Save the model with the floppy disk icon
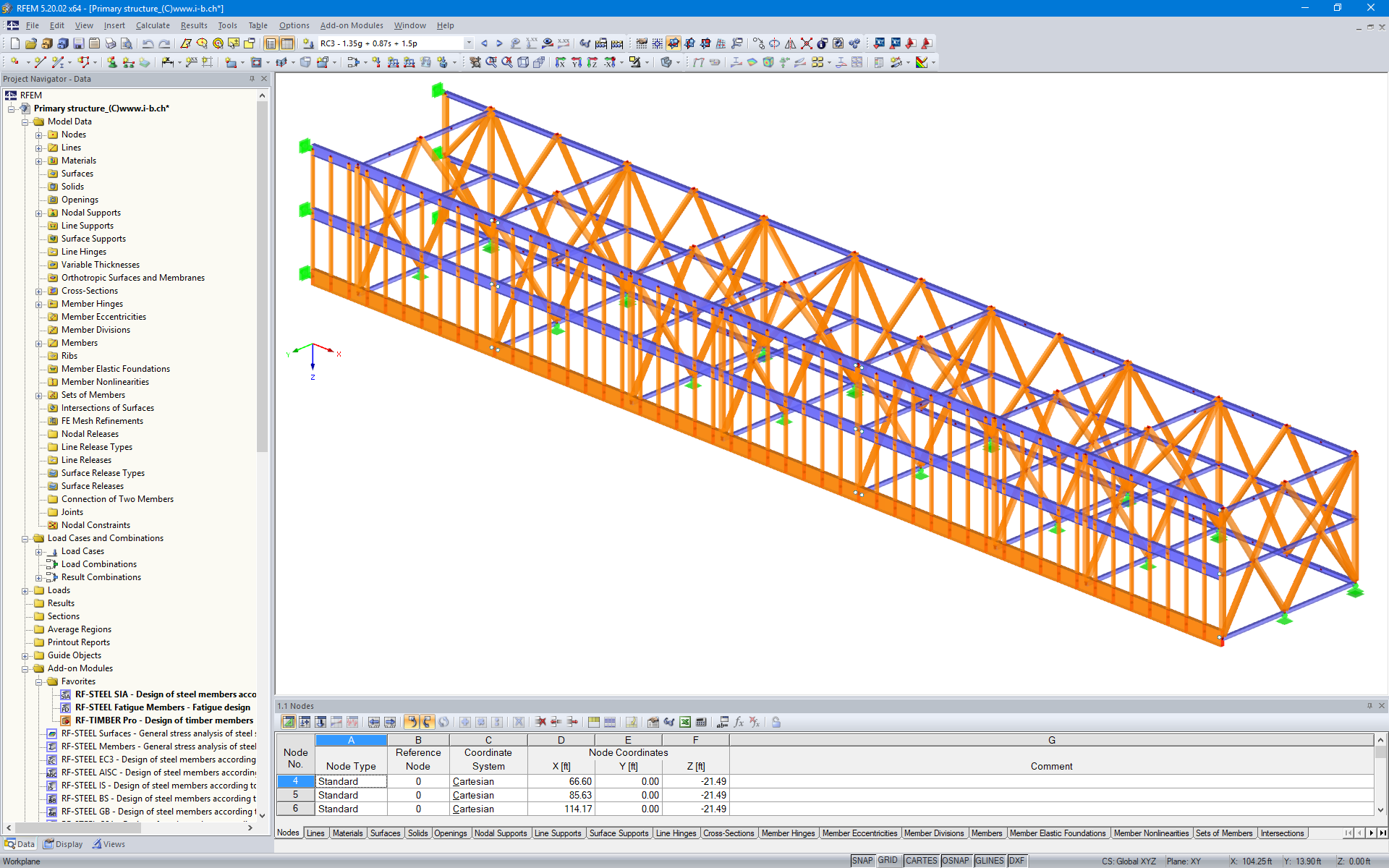The width and height of the screenshot is (1389, 868). point(79,43)
